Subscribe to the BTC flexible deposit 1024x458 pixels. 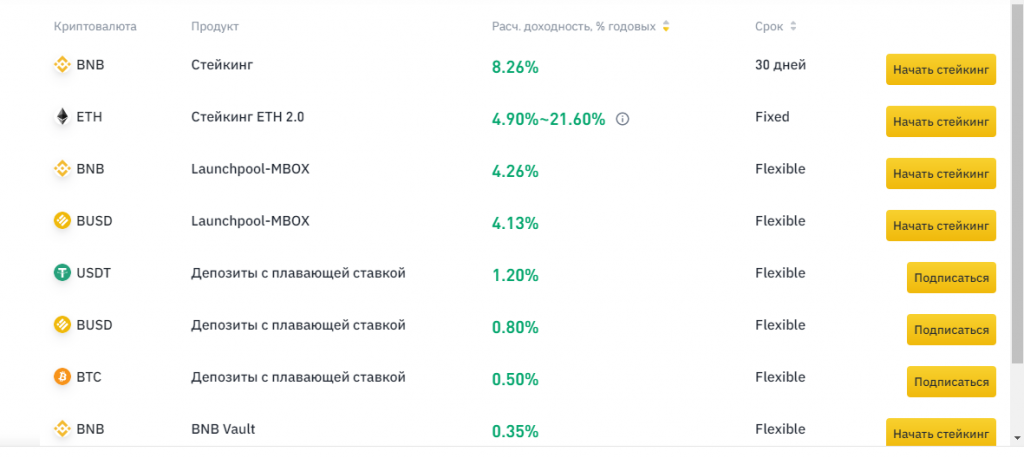tap(951, 381)
